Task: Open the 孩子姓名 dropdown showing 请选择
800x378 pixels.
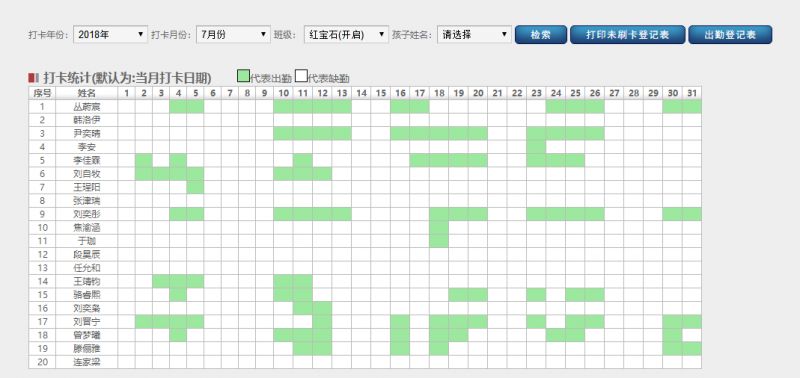Action: click(x=474, y=35)
